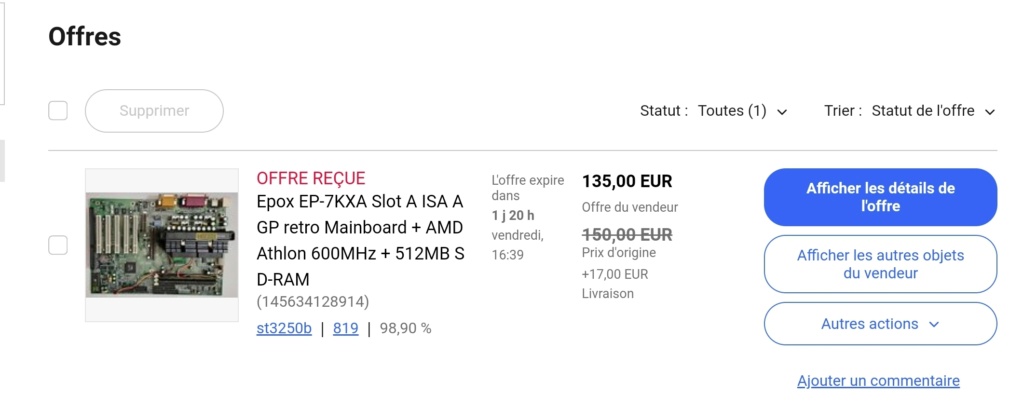Image resolution: width=1023 pixels, height=409 pixels.
Task: Click the item number 145634128914
Action: coord(313,302)
